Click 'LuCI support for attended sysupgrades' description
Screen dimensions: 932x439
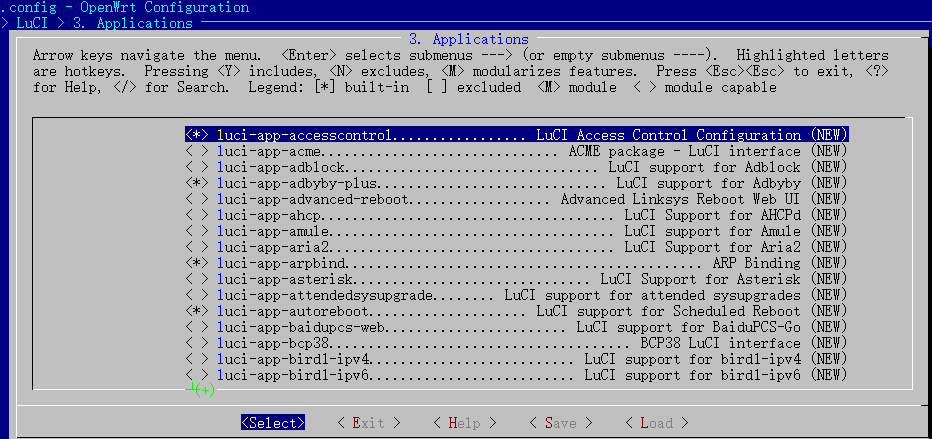pos(653,295)
